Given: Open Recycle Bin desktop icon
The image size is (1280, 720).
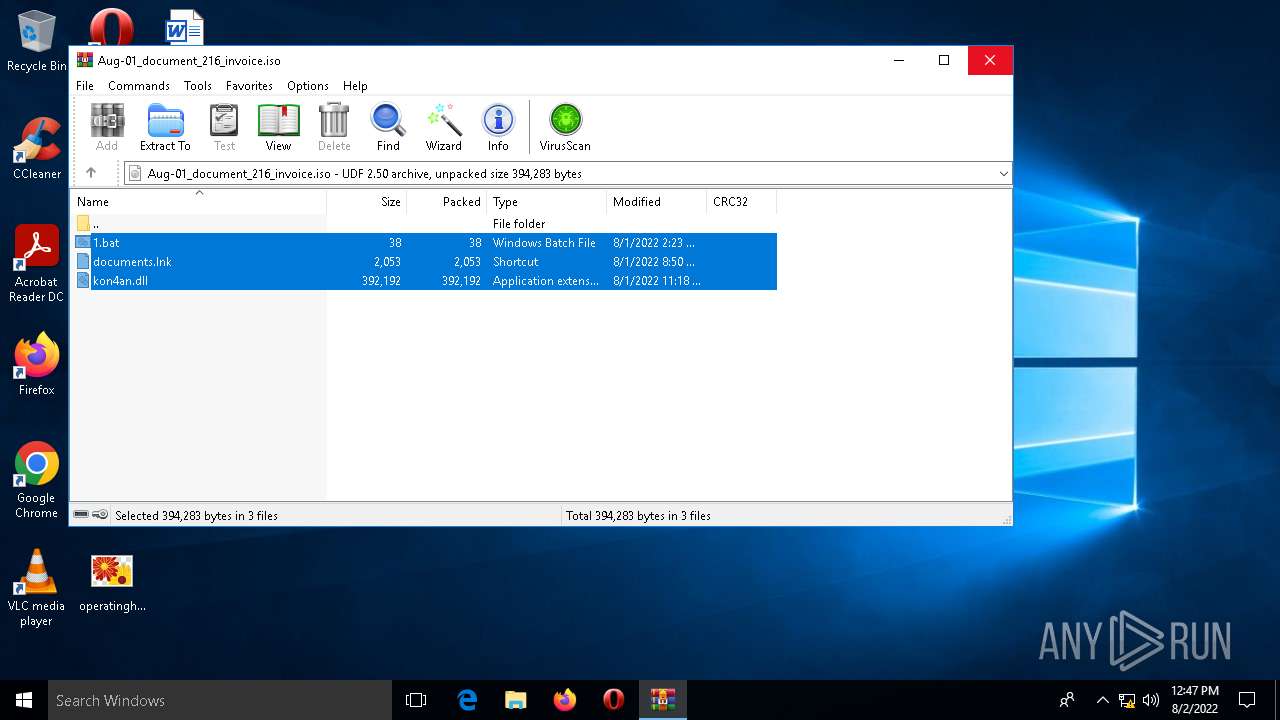Looking at the screenshot, I should [x=37, y=42].
